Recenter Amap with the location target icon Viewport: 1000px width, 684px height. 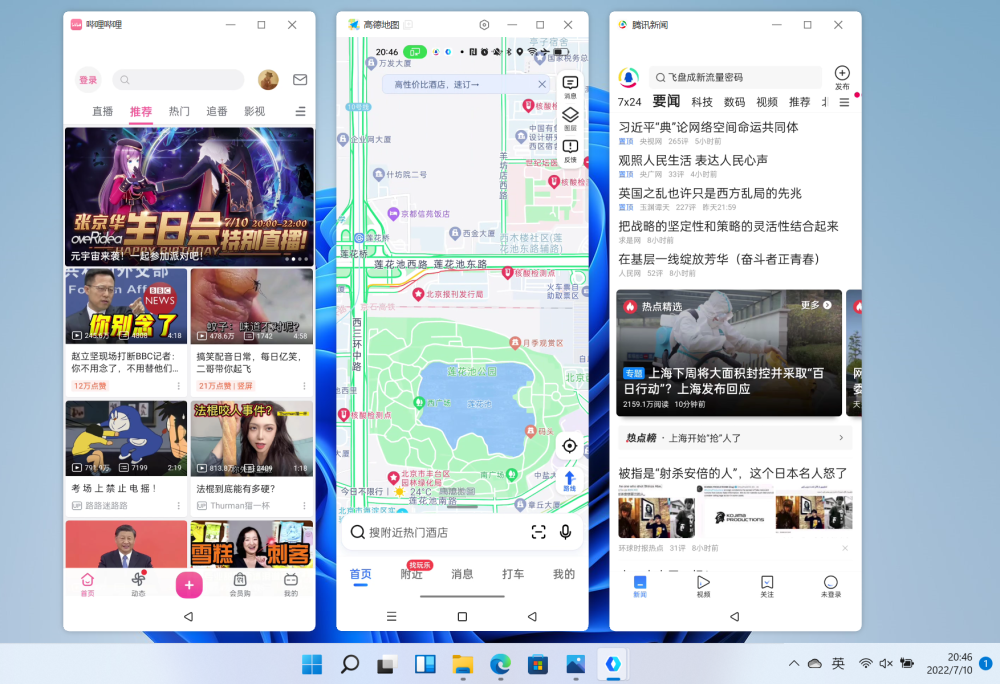tap(570, 446)
